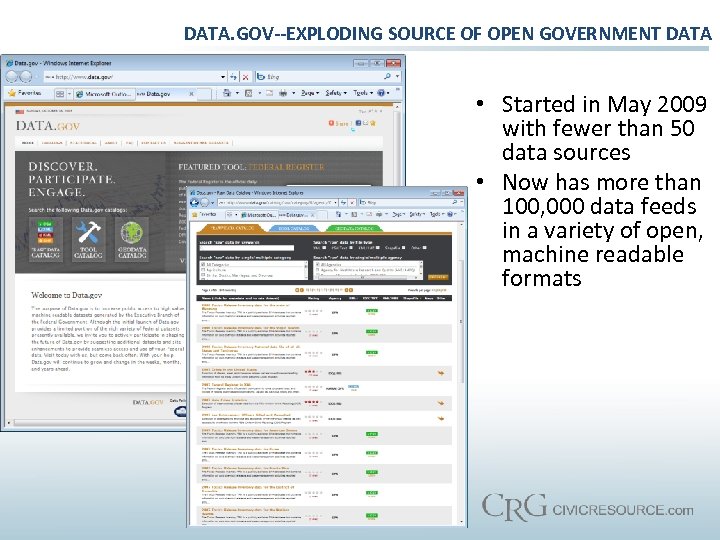This screenshot has width=720, height=540.
Task: Select blue Tool Catalog tab
Action: point(293,228)
